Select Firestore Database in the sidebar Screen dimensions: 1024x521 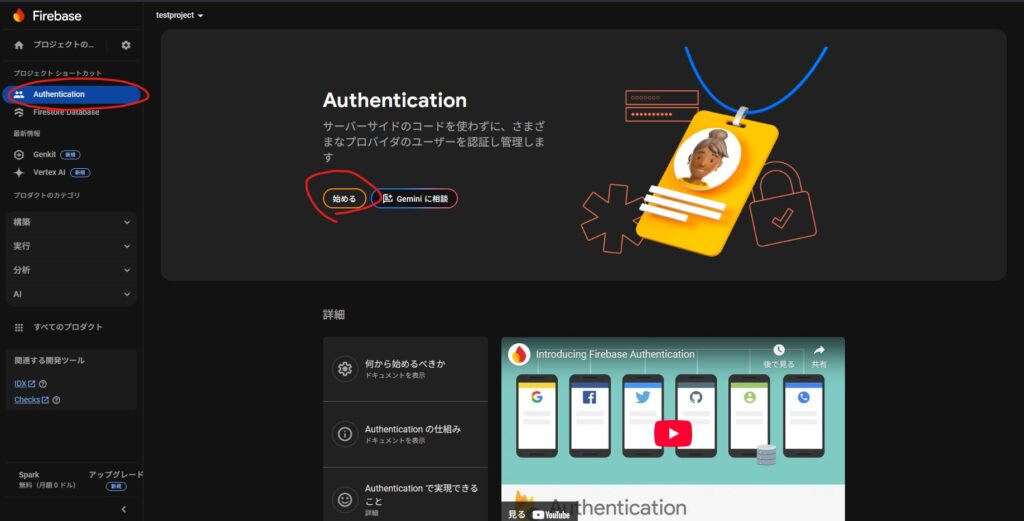coord(66,112)
